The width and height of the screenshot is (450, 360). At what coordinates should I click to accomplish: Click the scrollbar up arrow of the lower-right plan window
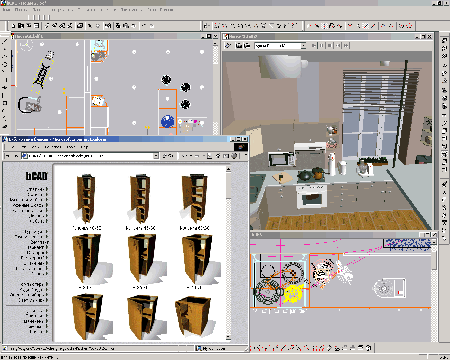[434, 241]
